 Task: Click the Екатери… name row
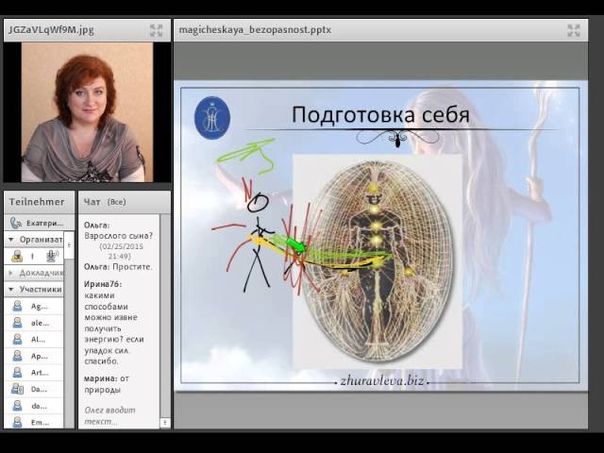coord(39,223)
